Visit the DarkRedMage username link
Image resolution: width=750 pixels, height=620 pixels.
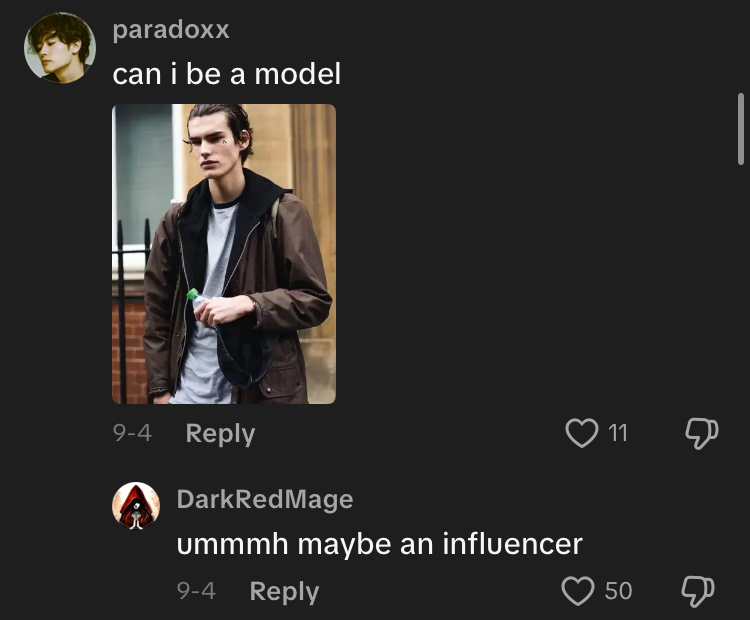265,499
